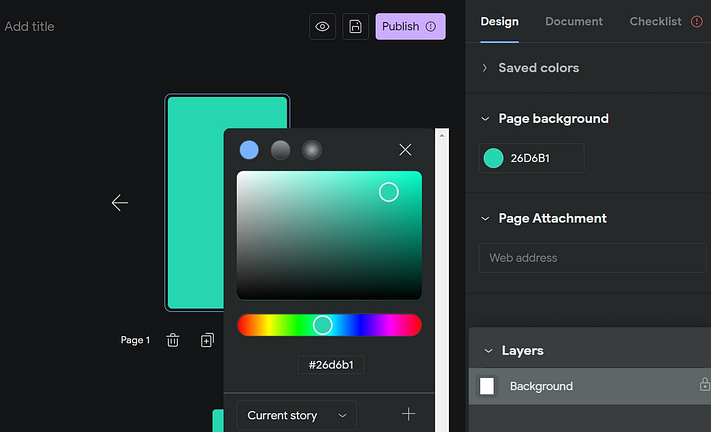Click the Add title field

click(29, 26)
